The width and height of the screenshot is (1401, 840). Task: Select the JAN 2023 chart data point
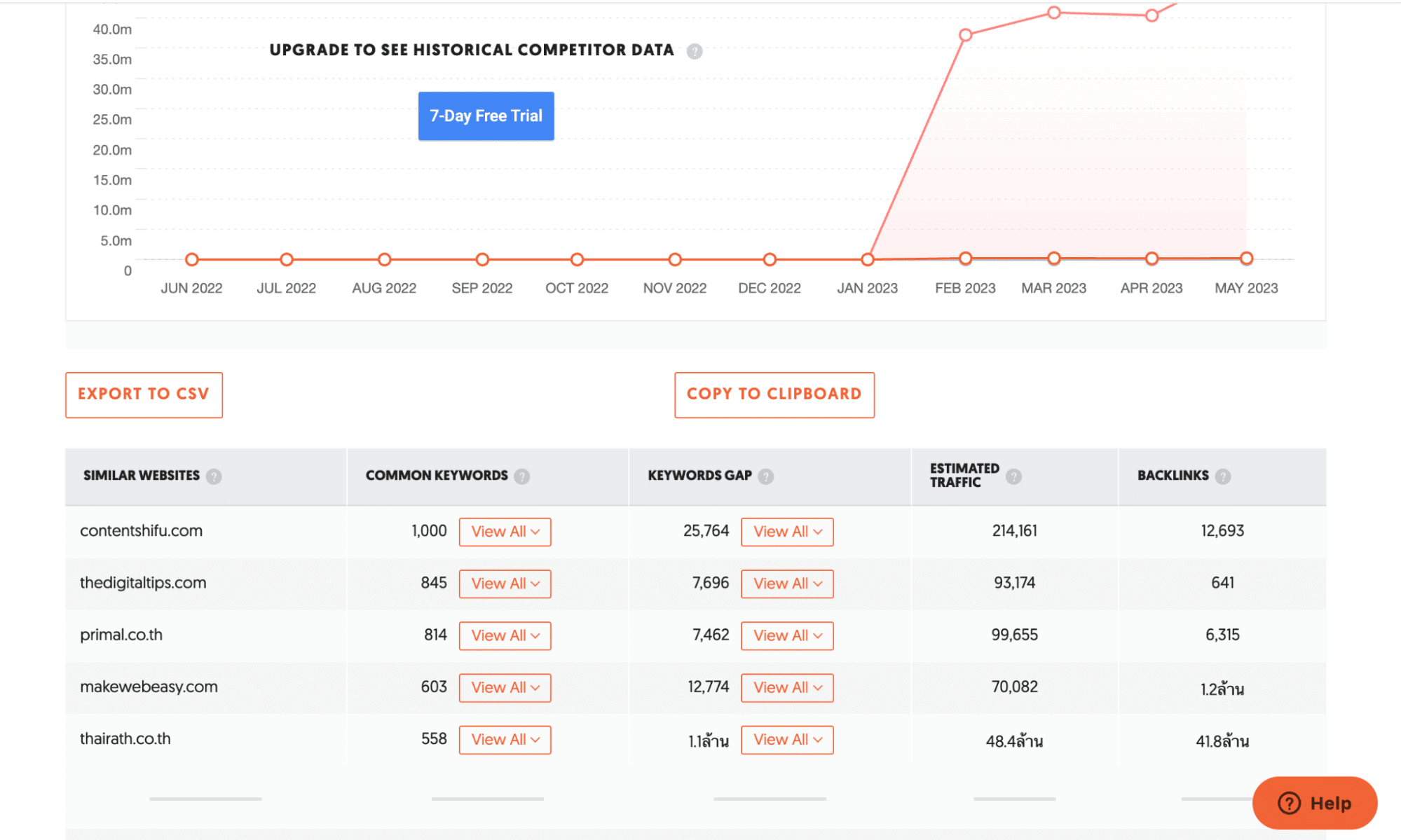click(868, 259)
